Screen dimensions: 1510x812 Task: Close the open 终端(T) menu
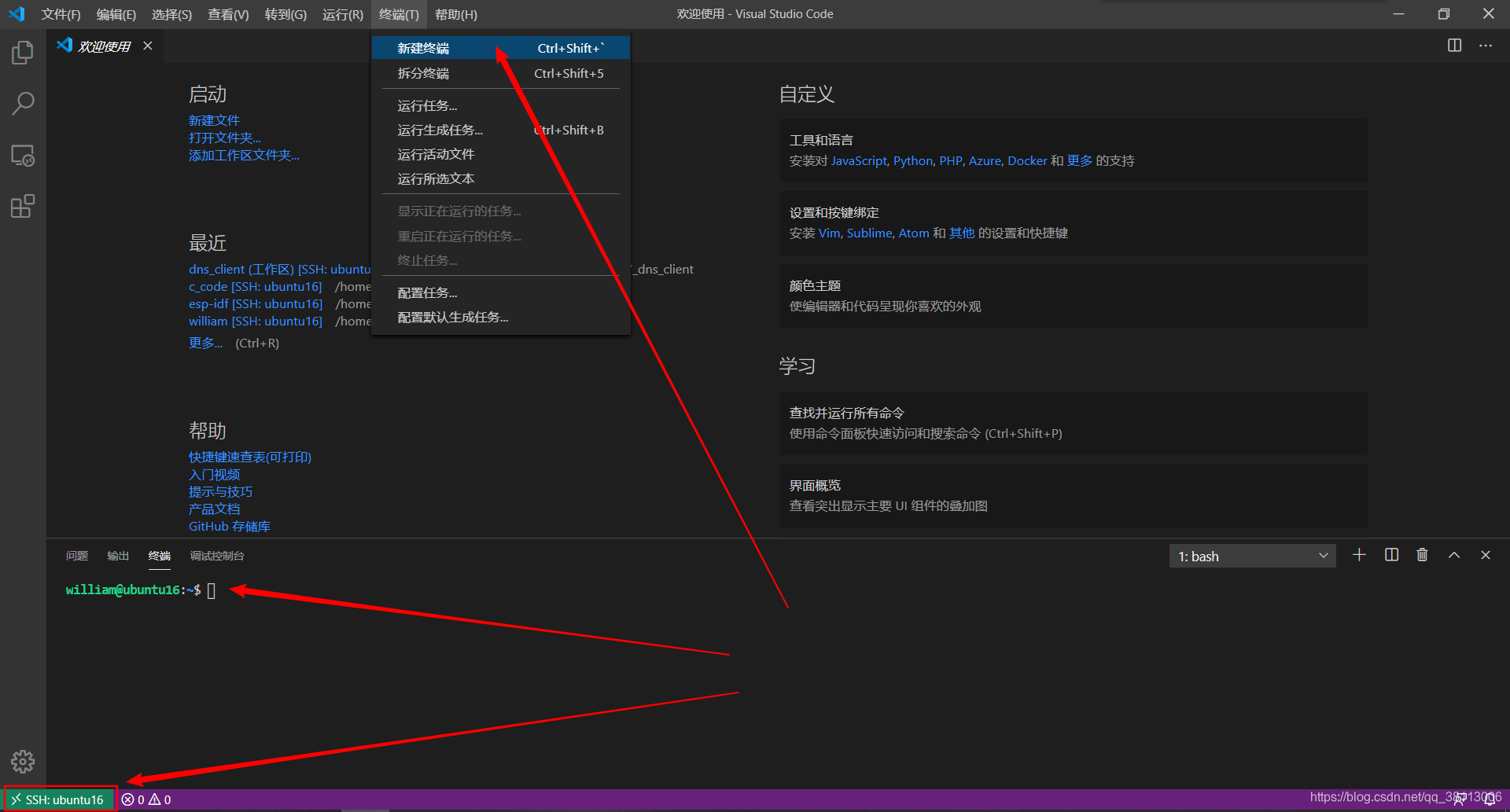tap(399, 14)
